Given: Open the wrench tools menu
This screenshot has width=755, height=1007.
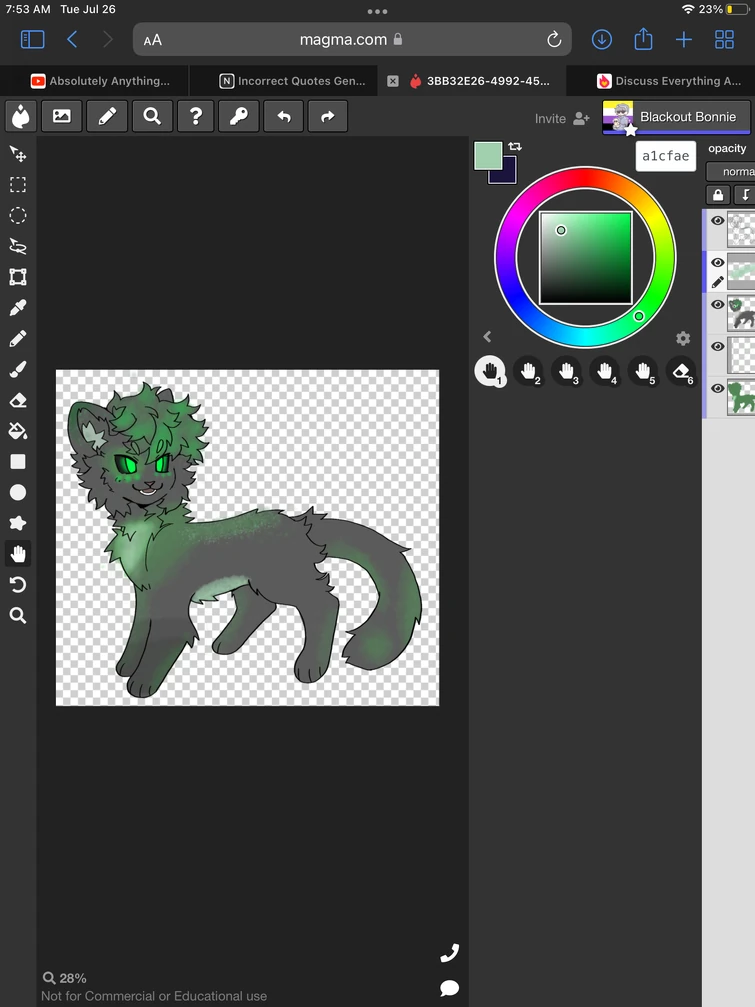Looking at the screenshot, I should [x=239, y=116].
